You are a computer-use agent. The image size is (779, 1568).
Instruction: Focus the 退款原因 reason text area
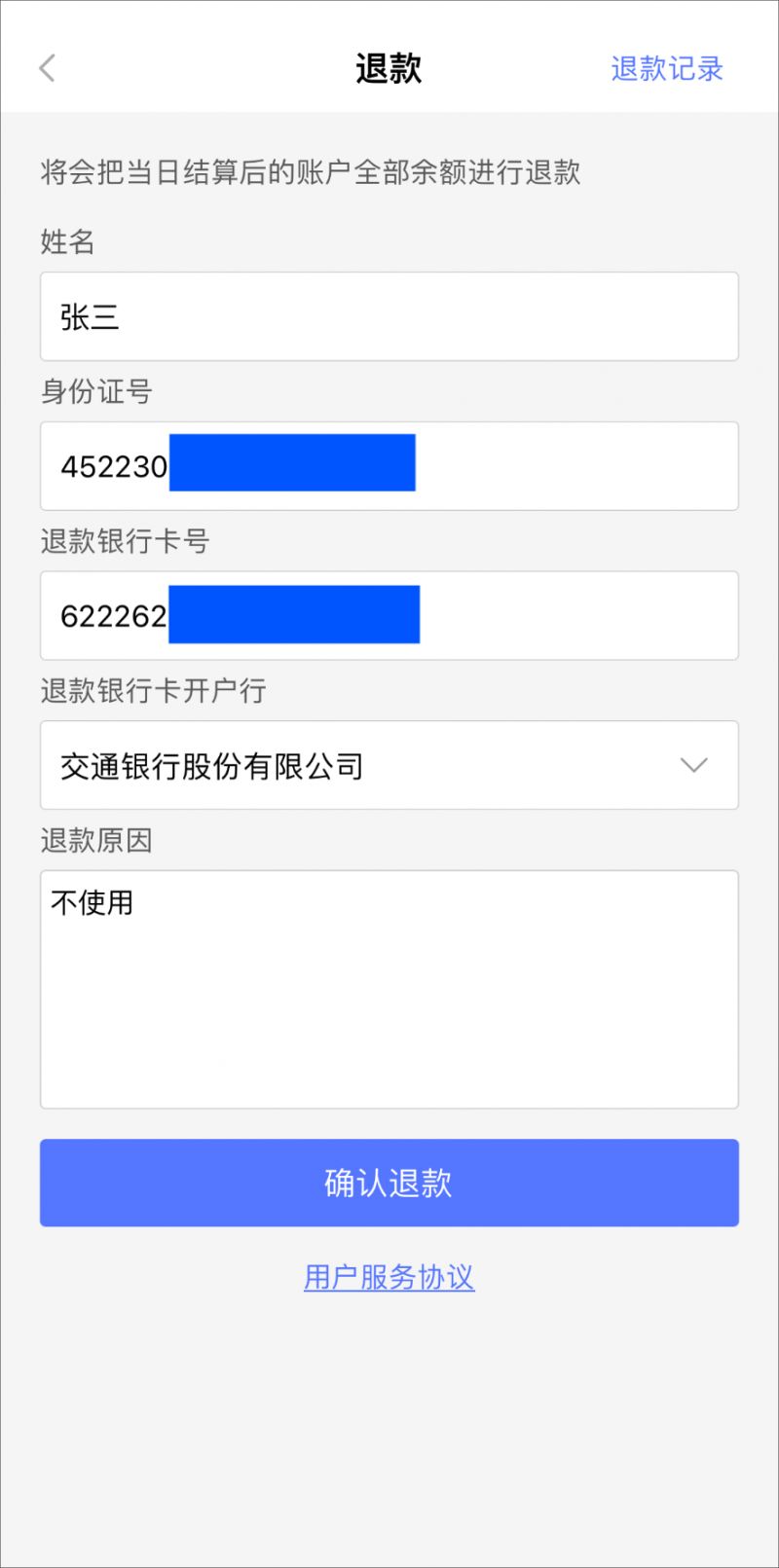tap(389, 990)
